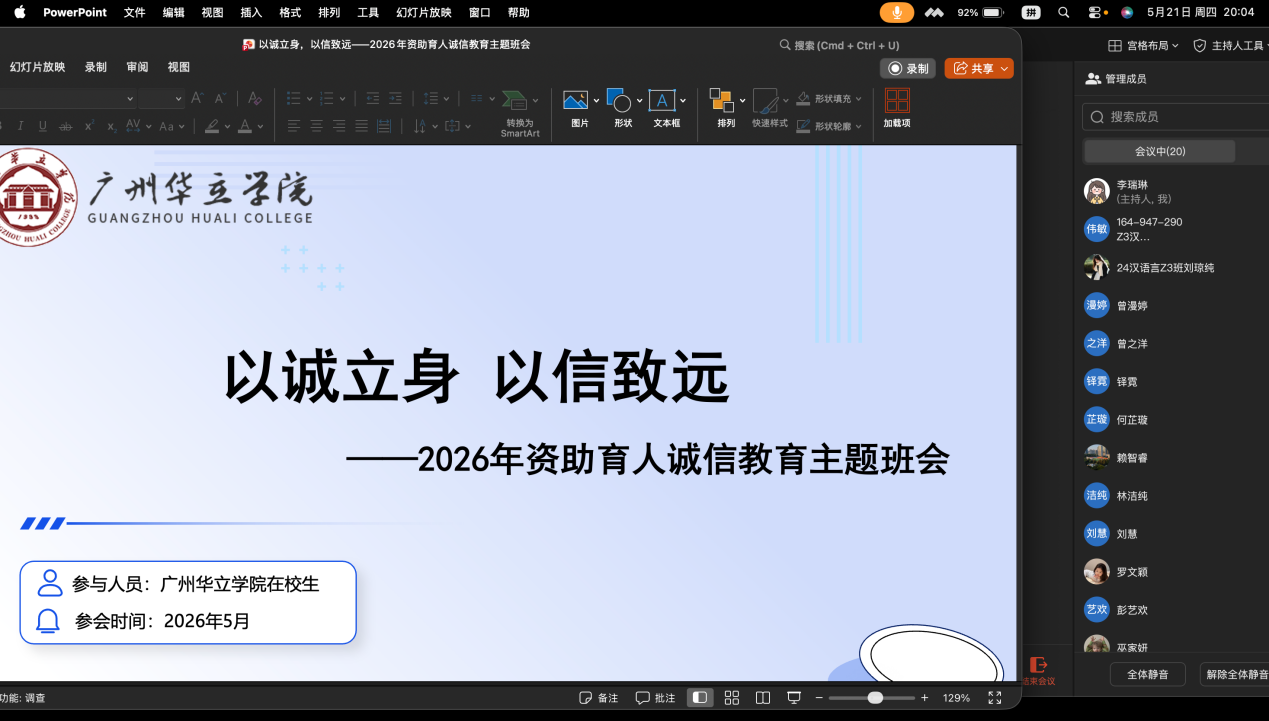Toggle normal view in status bar
Screen dimensions: 1269x721
coord(700,698)
